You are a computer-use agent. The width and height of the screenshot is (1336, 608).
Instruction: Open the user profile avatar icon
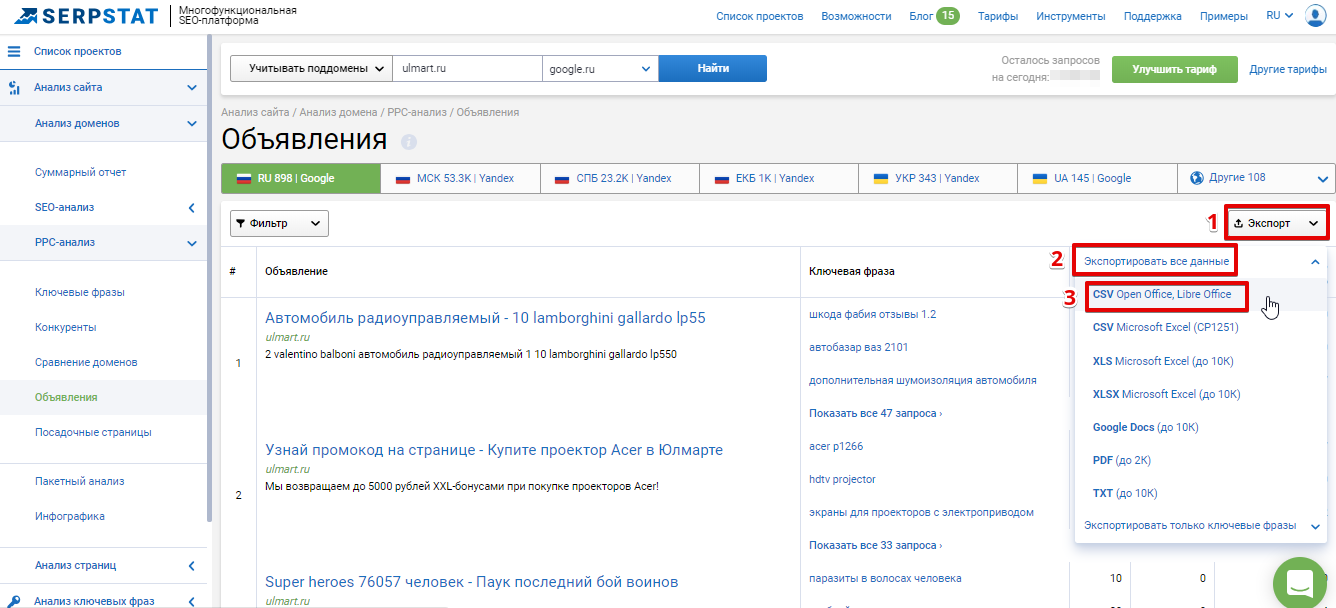point(1315,16)
